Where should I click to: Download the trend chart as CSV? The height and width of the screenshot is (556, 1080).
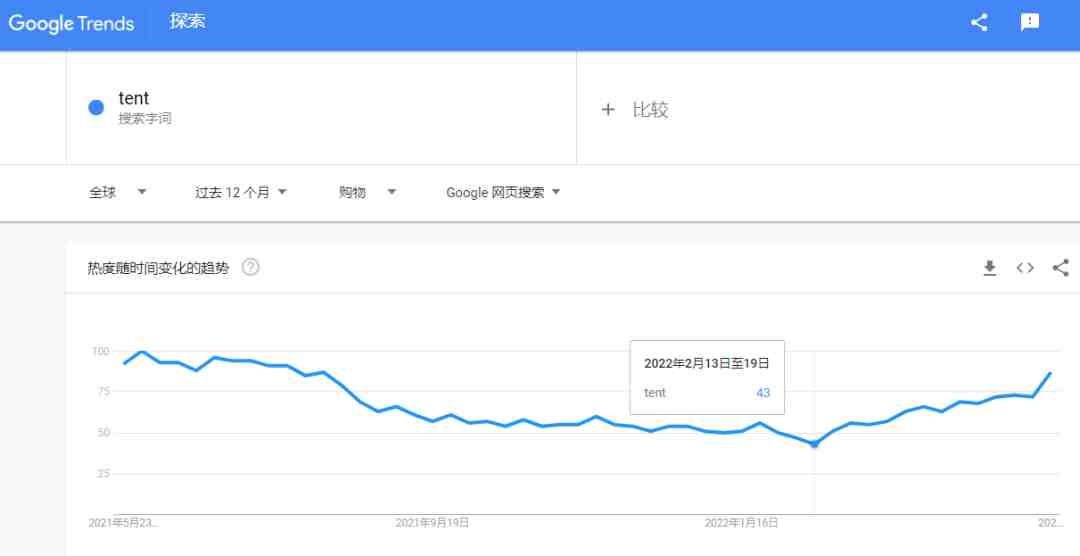pos(990,268)
